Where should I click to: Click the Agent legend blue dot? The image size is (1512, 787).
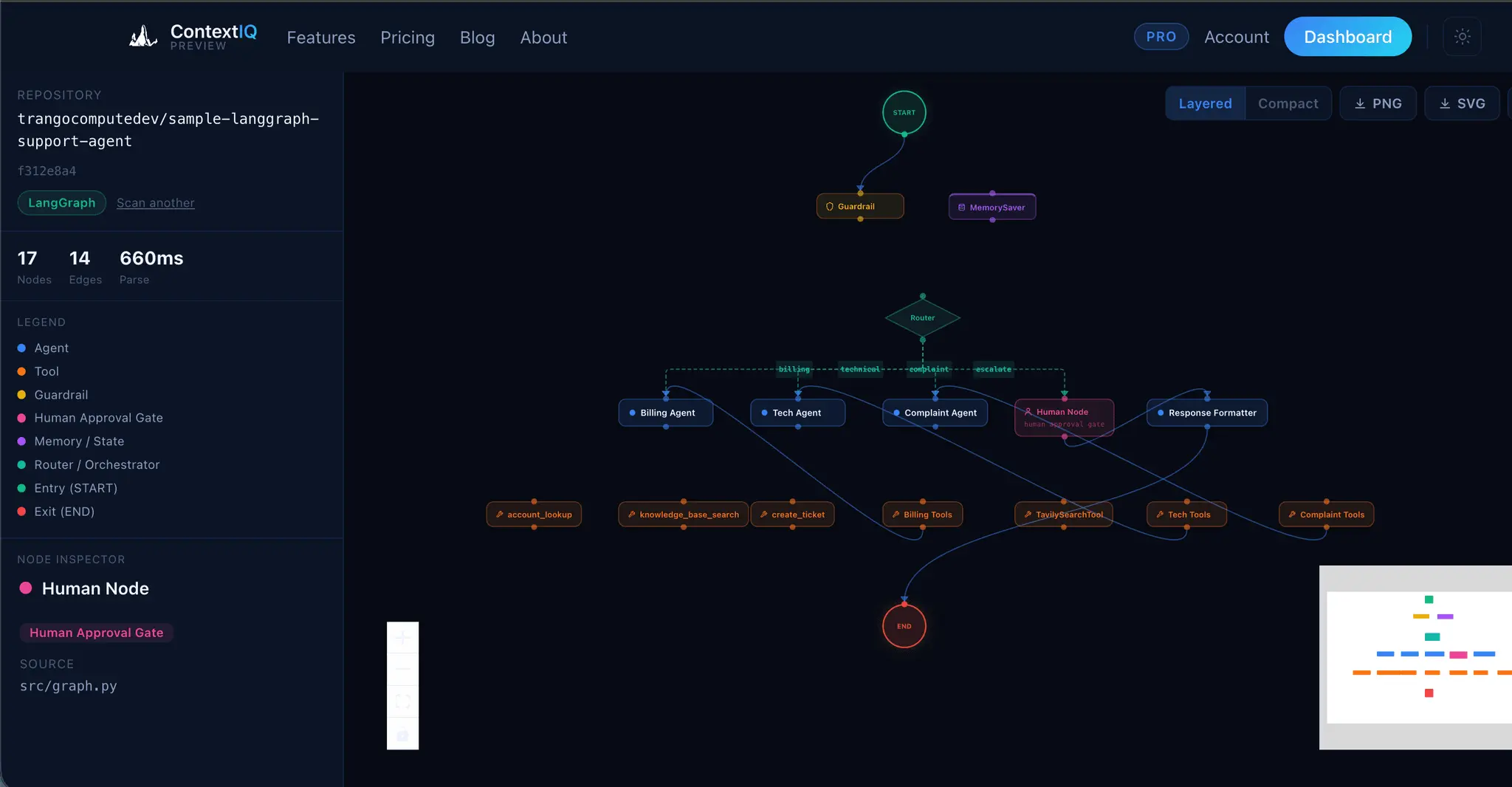[21, 348]
